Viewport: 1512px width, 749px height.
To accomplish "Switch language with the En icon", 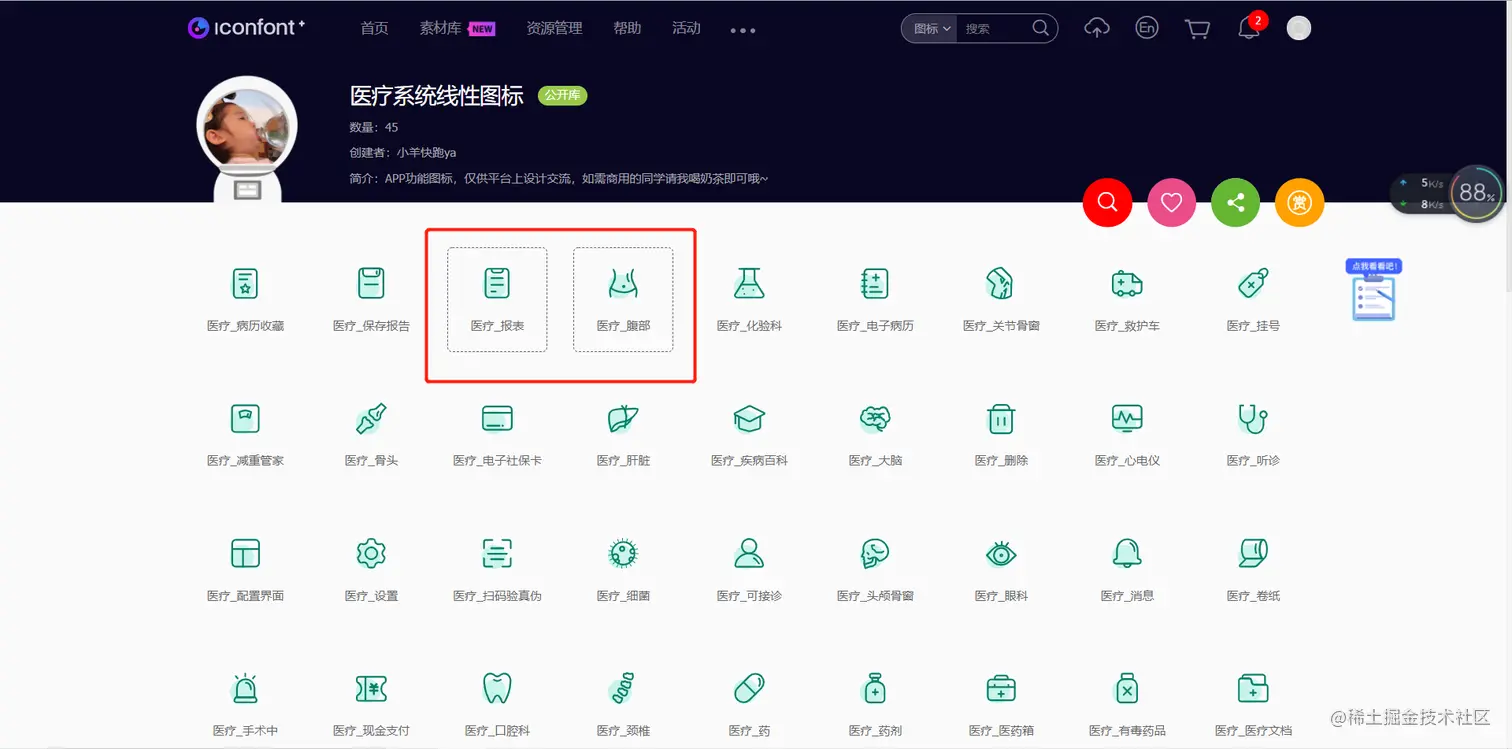I will click(1147, 28).
